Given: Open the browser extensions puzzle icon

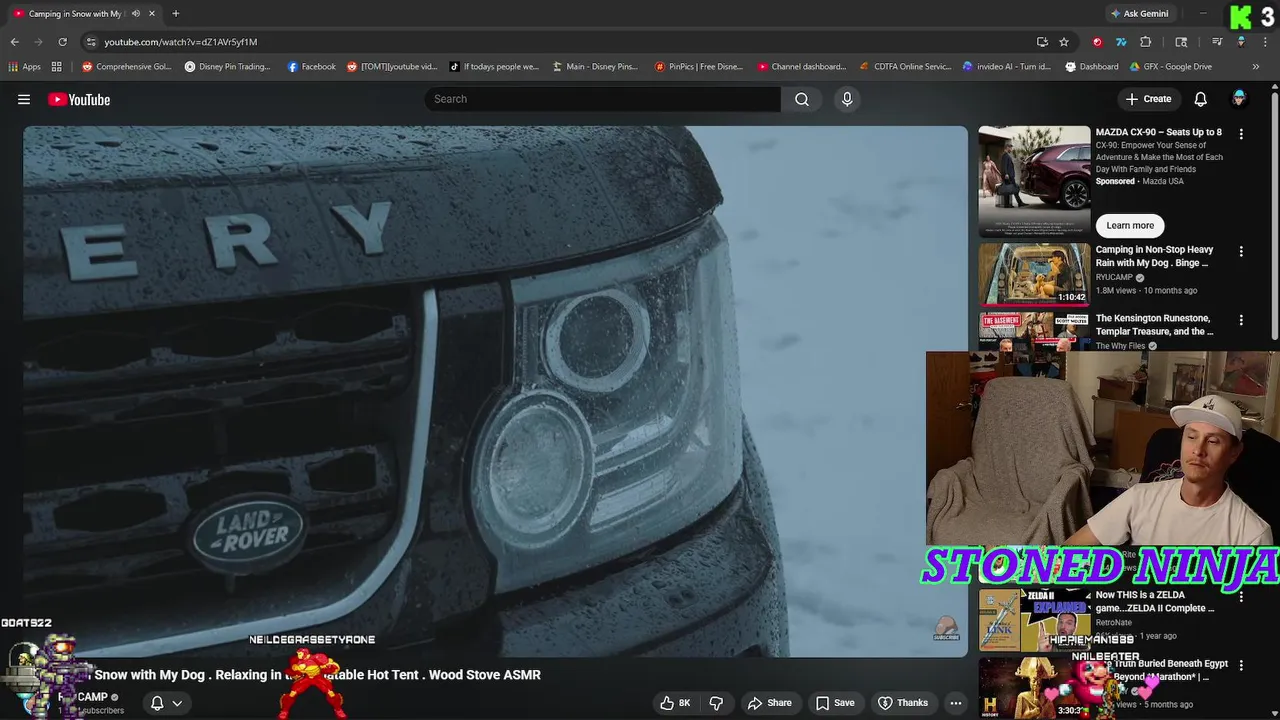Looking at the screenshot, I should [x=1146, y=42].
